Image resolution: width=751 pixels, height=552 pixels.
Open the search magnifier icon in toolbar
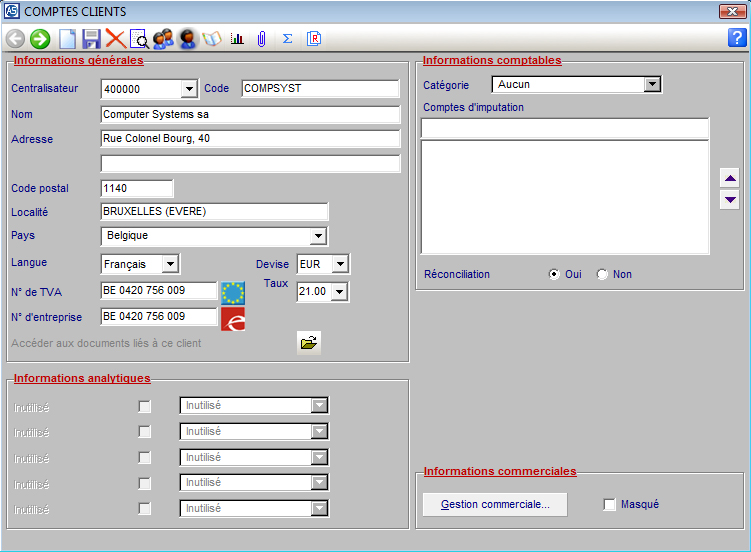point(139,39)
